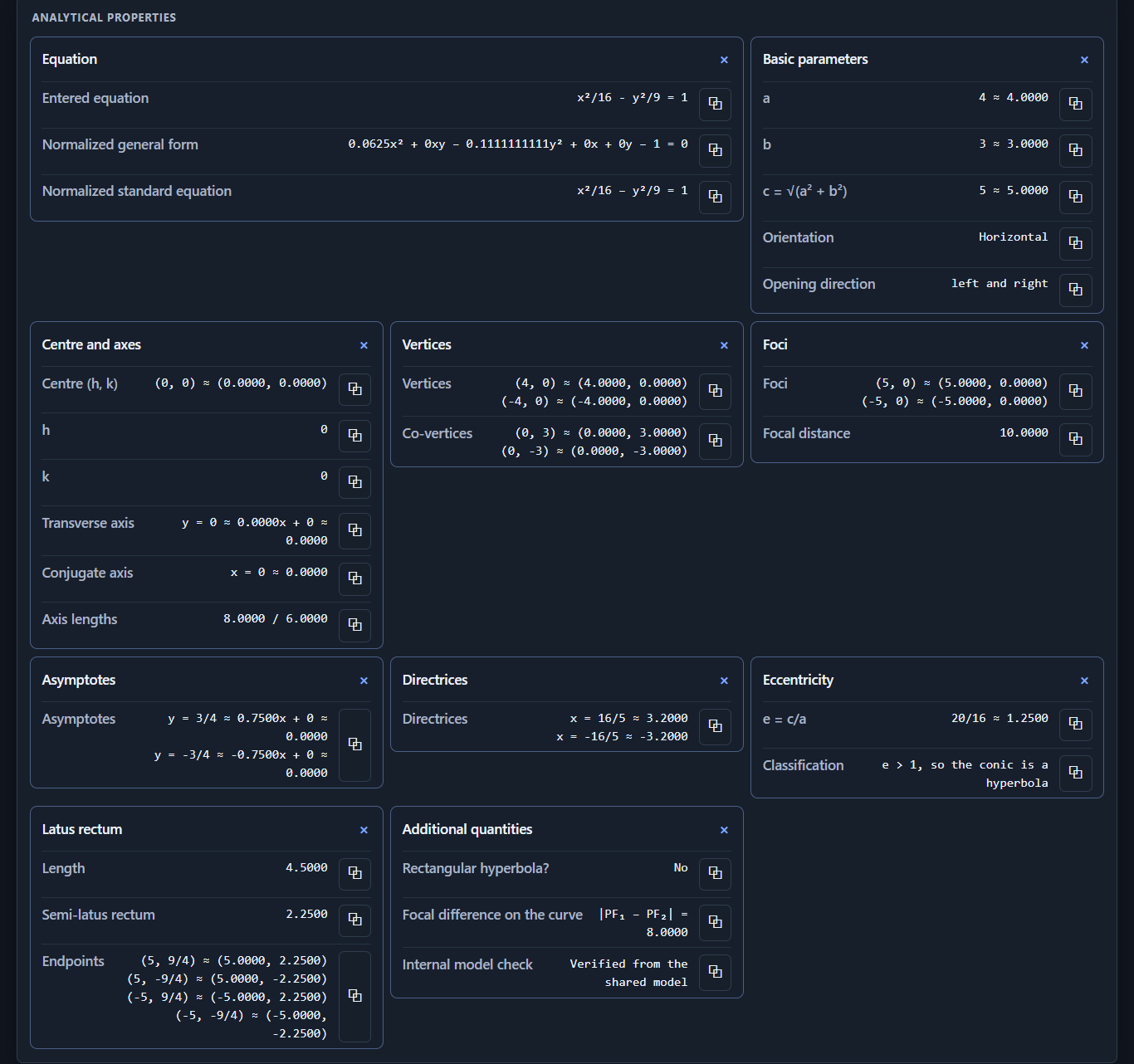Close the Foci card
This screenshot has width=1134, height=1064.
point(1084,345)
